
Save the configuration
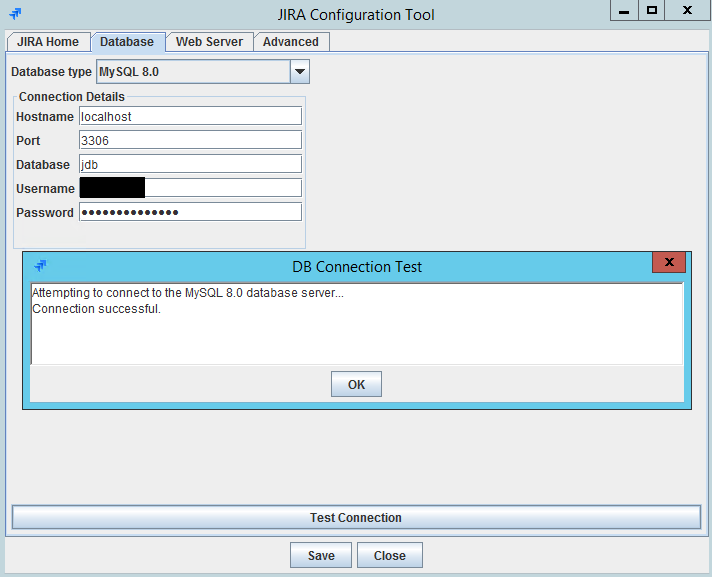[x=321, y=555]
